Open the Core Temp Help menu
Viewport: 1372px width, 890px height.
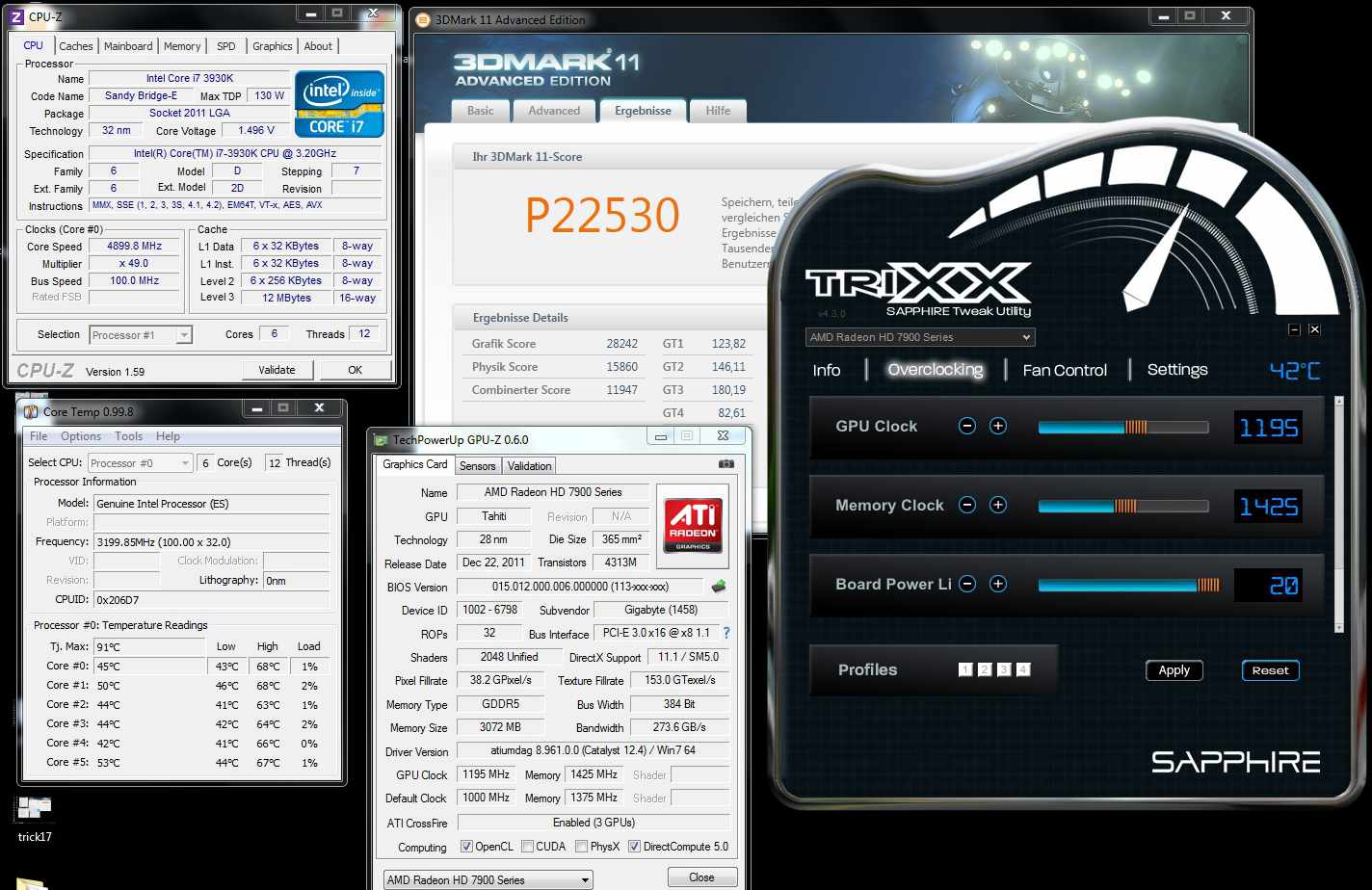[168, 436]
